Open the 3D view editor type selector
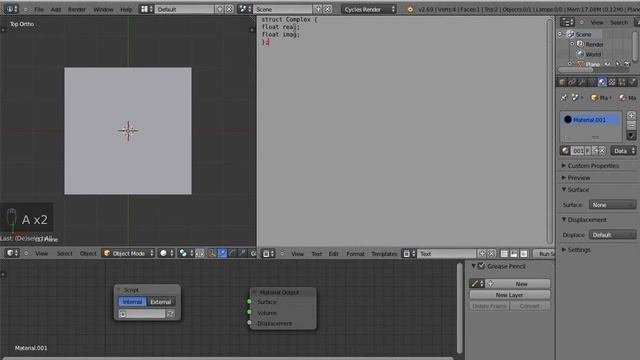 (x=12, y=253)
